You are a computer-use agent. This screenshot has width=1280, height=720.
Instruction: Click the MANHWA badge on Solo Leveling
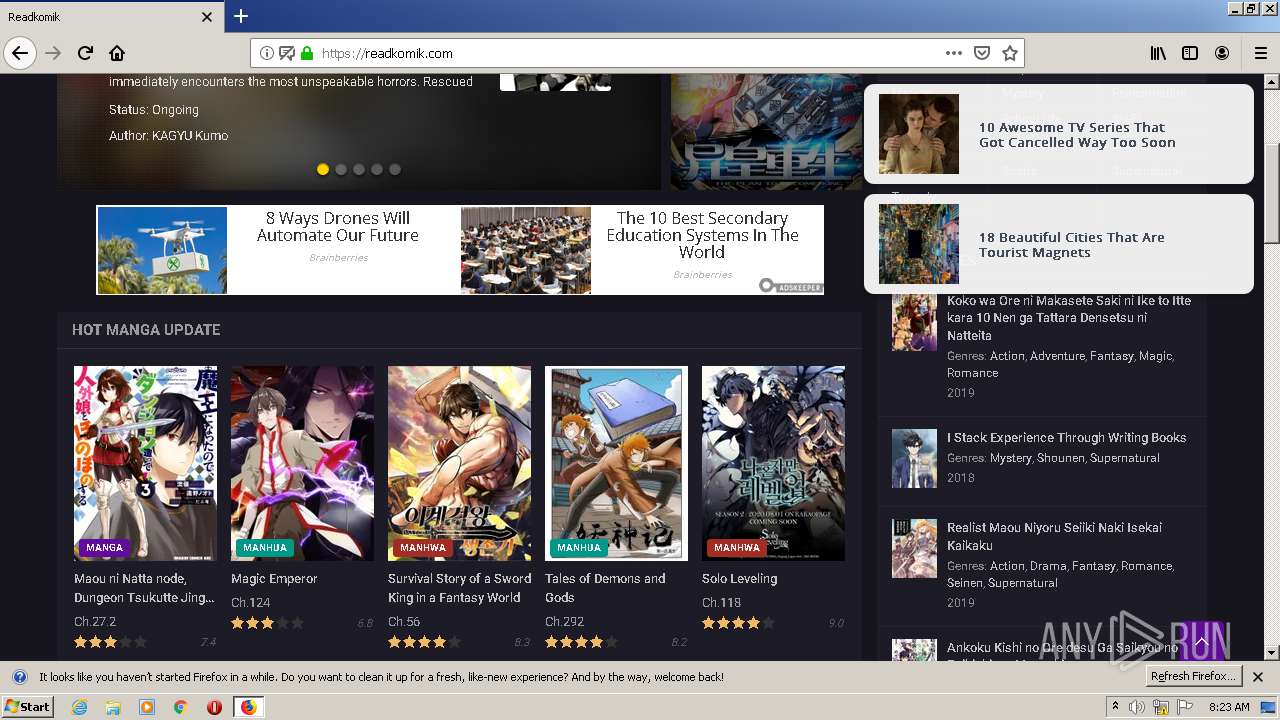[737, 548]
